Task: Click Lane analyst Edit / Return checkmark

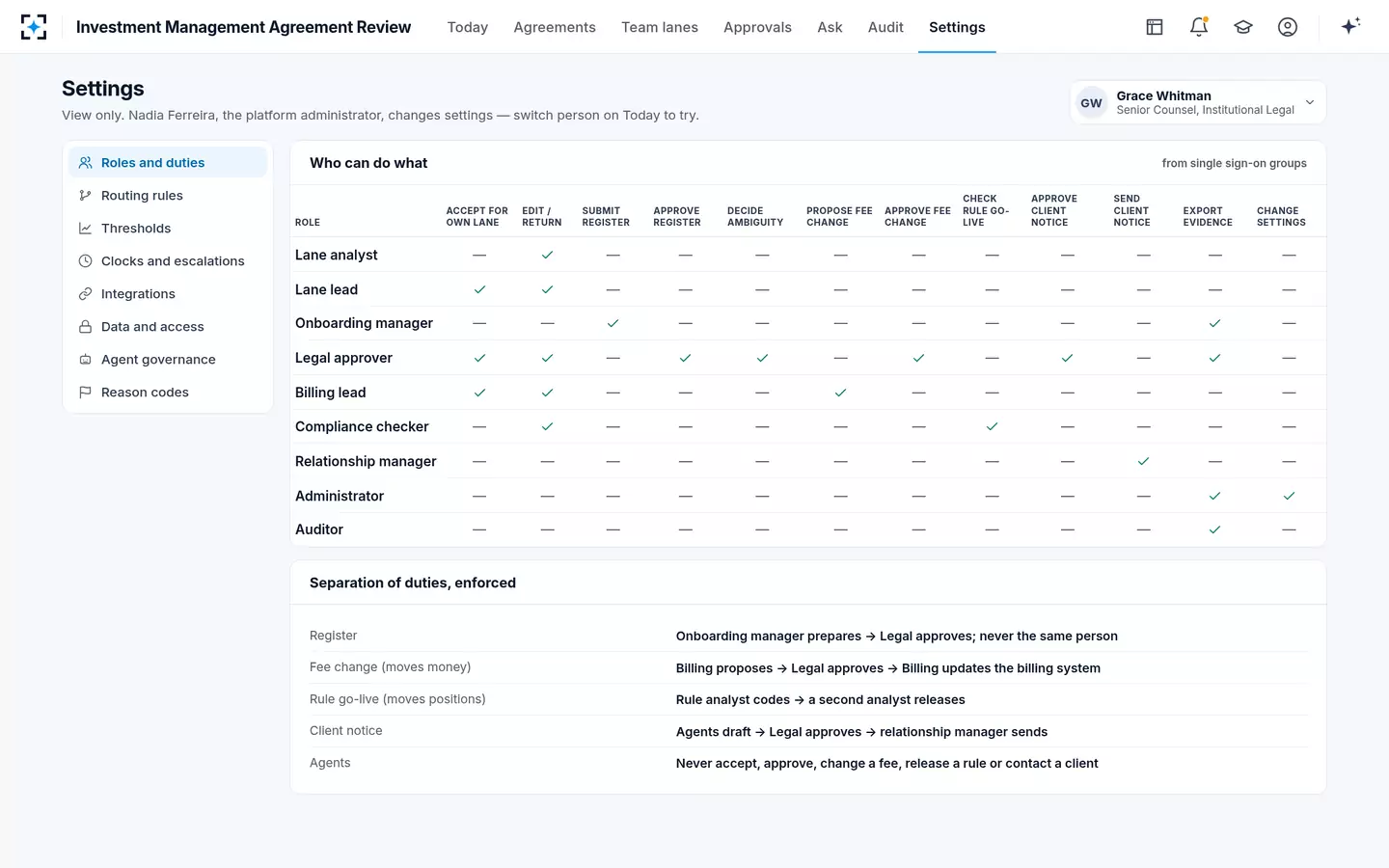Action: [x=547, y=255]
